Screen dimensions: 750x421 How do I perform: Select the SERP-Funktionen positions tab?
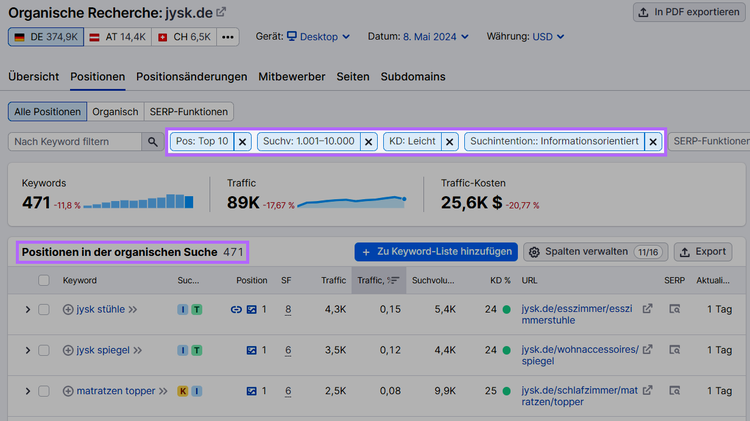pos(188,112)
